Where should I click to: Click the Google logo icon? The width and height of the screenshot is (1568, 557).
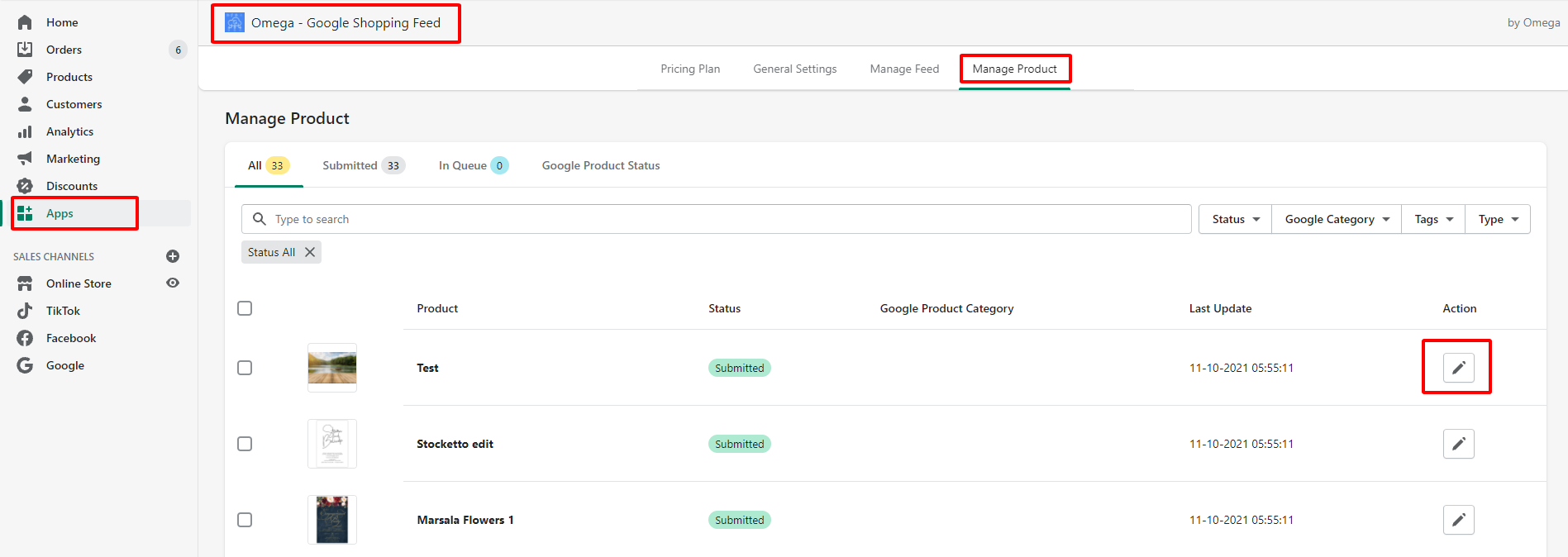pyautogui.click(x=25, y=365)
